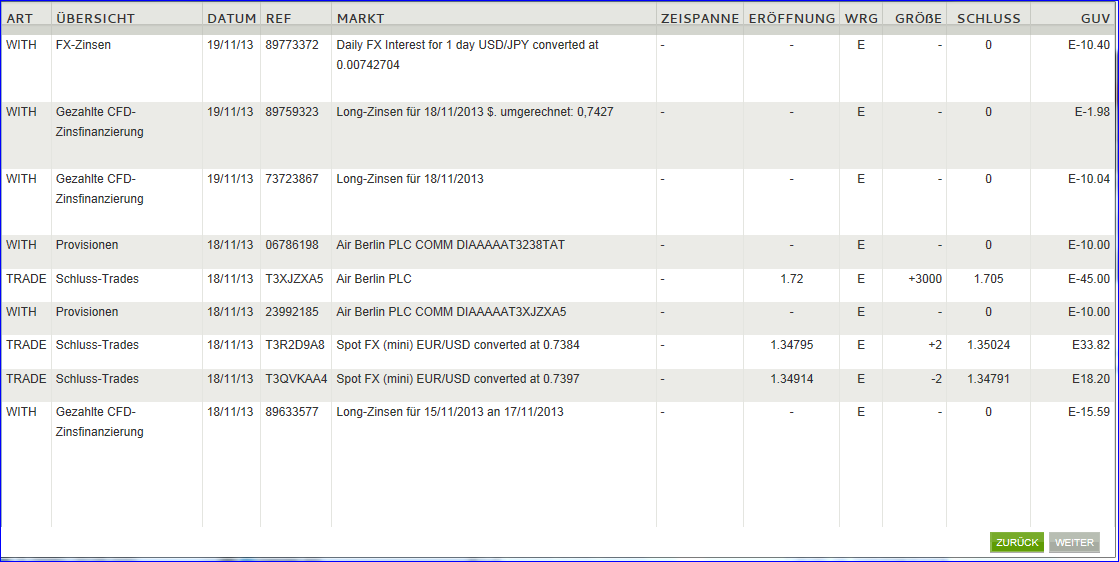Click the size value +3000
1119x562 pixels.
pos(925,279)
